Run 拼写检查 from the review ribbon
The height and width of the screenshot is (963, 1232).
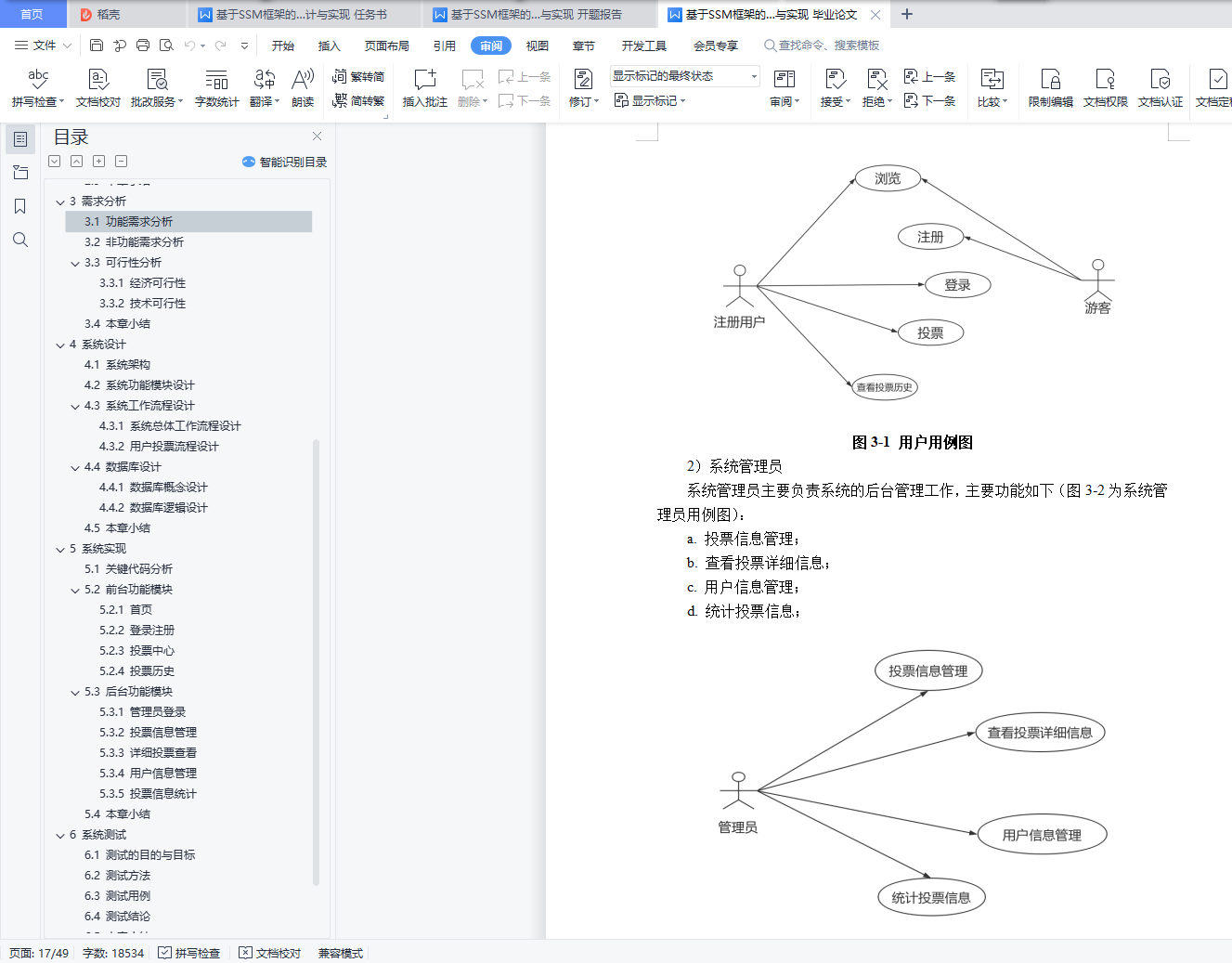tap(38, 88)
